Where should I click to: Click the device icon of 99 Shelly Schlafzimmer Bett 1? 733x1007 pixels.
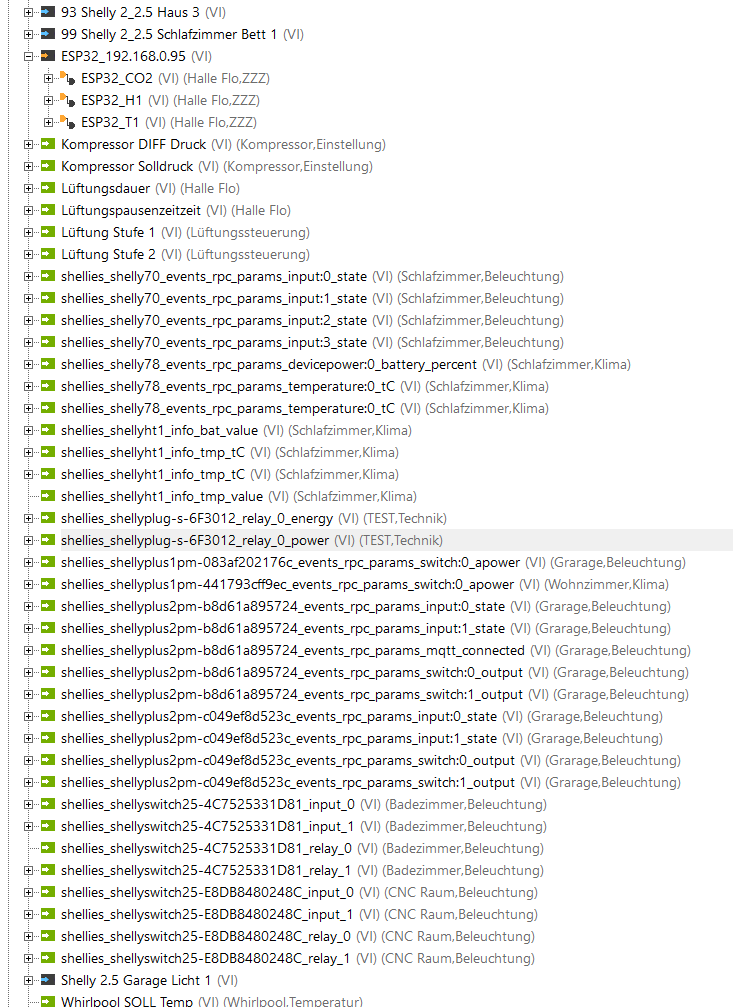pyautogui.click(x=48, y=34)
